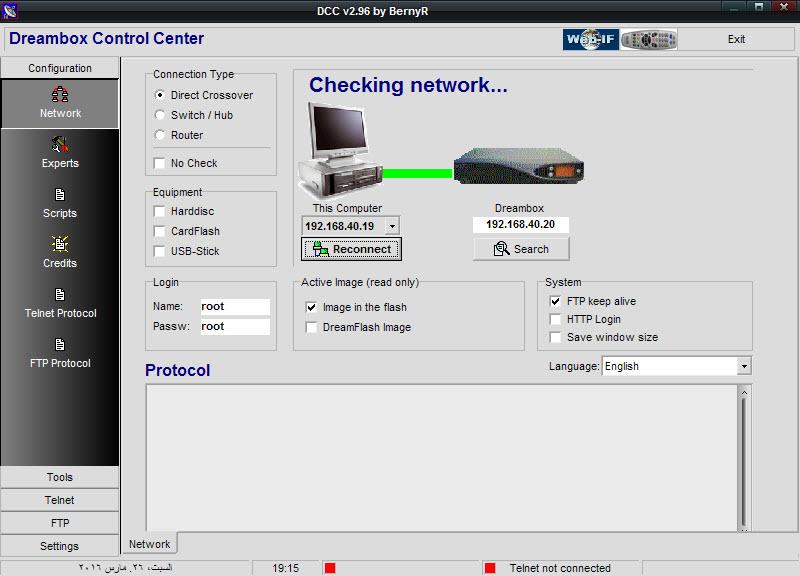Launch the Web-IF web interface

pos(591,39)
